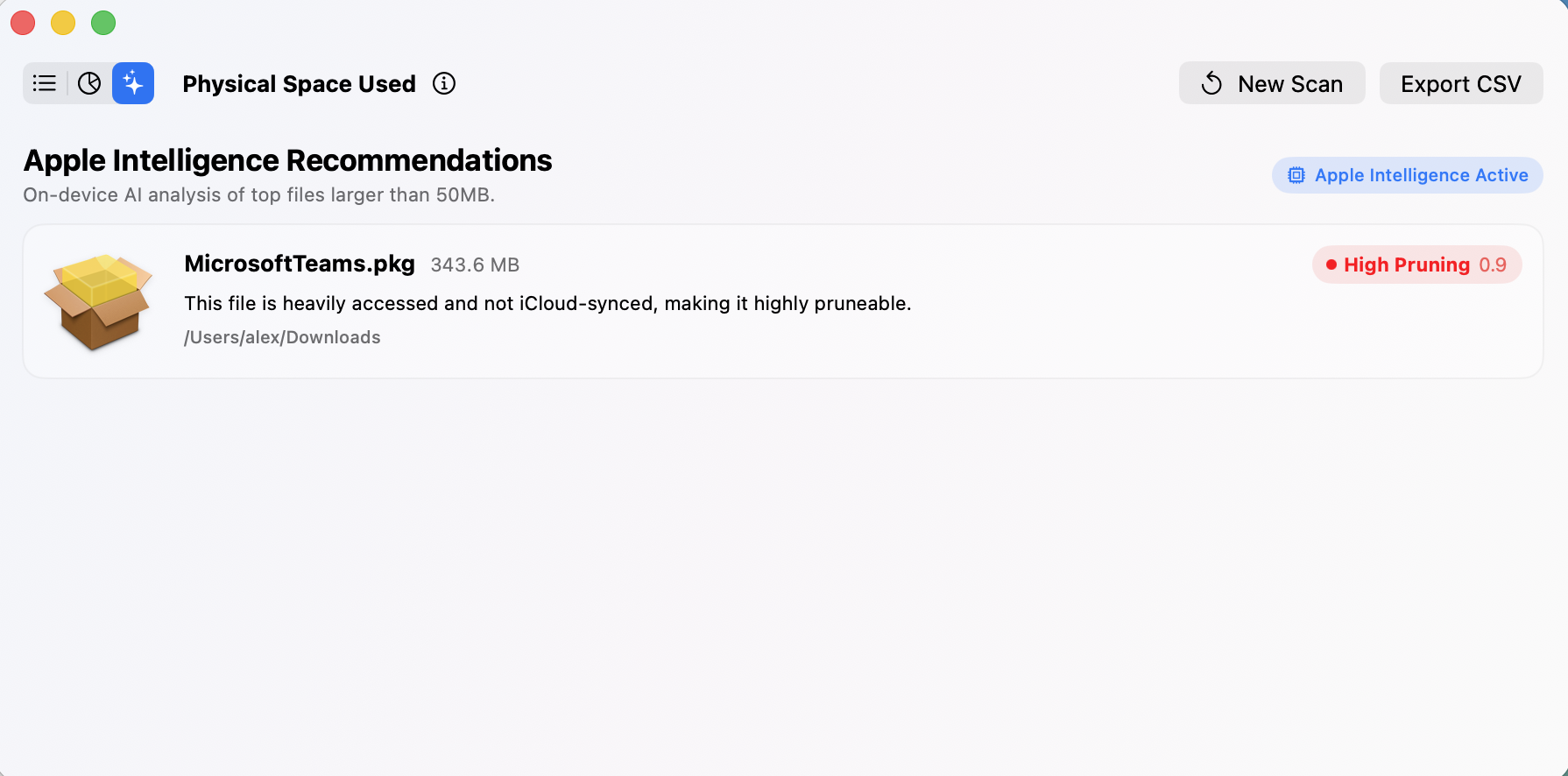Click the heavily accessed recommendation description text
Image resolution: width=1568 pixels, height=776 pixels.
547,303
